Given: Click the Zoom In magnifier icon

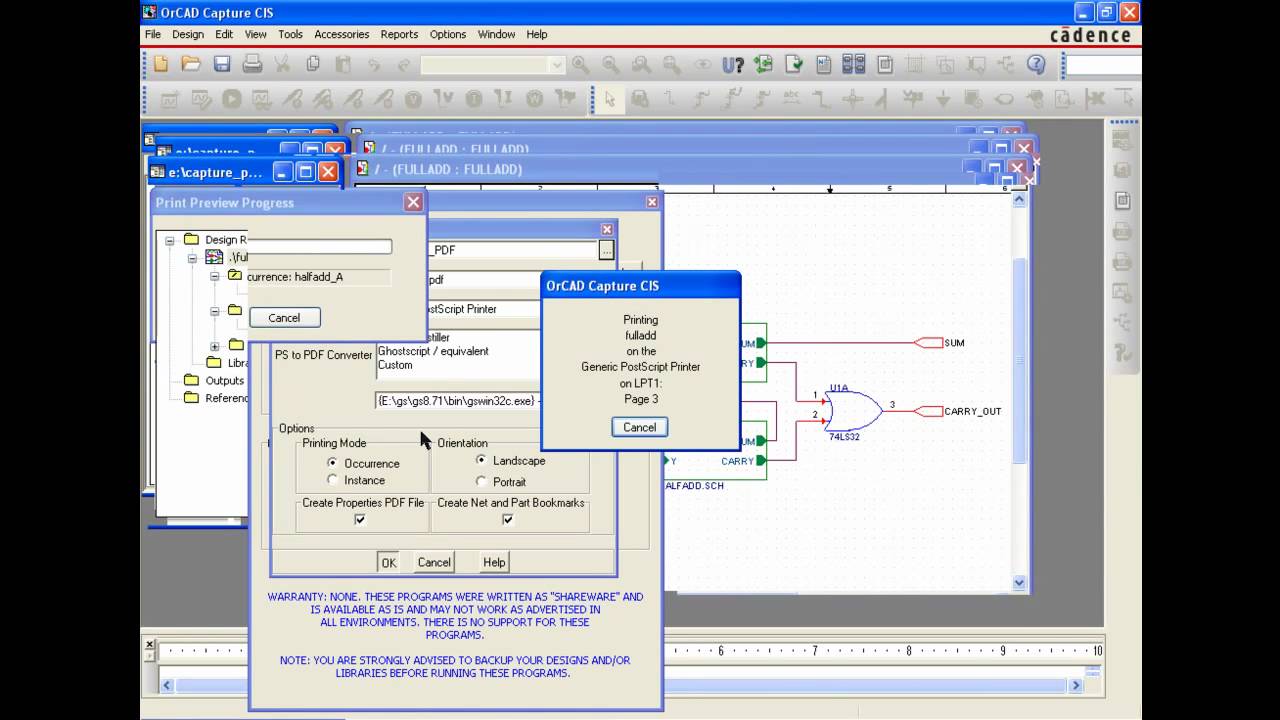Looking at the screenshot, I should pyautogui.click(x=580, y=64).
